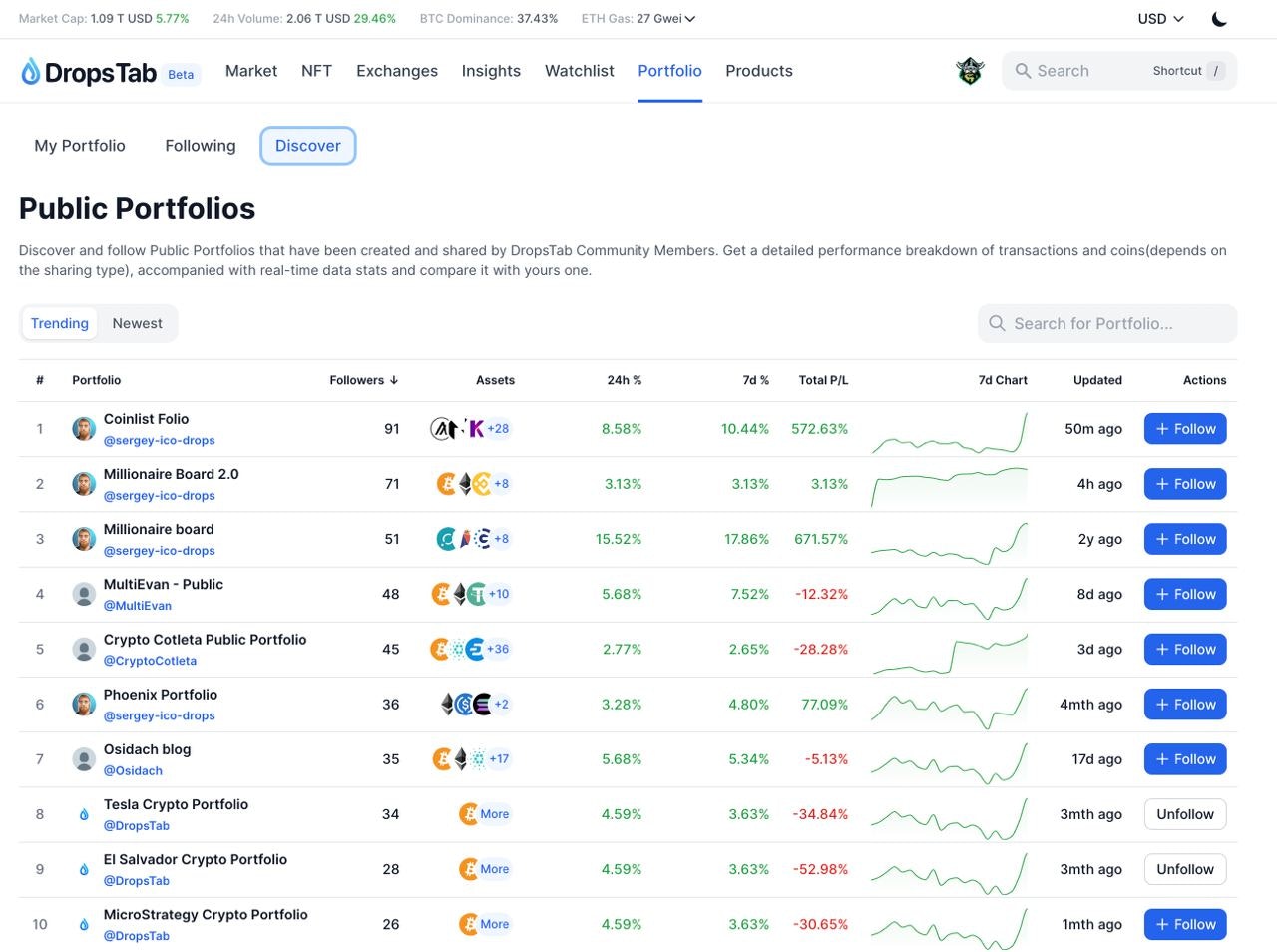1277x952 pixels.
Task: Follow the Phoenix Portfolio
Action: [1185, 705]
